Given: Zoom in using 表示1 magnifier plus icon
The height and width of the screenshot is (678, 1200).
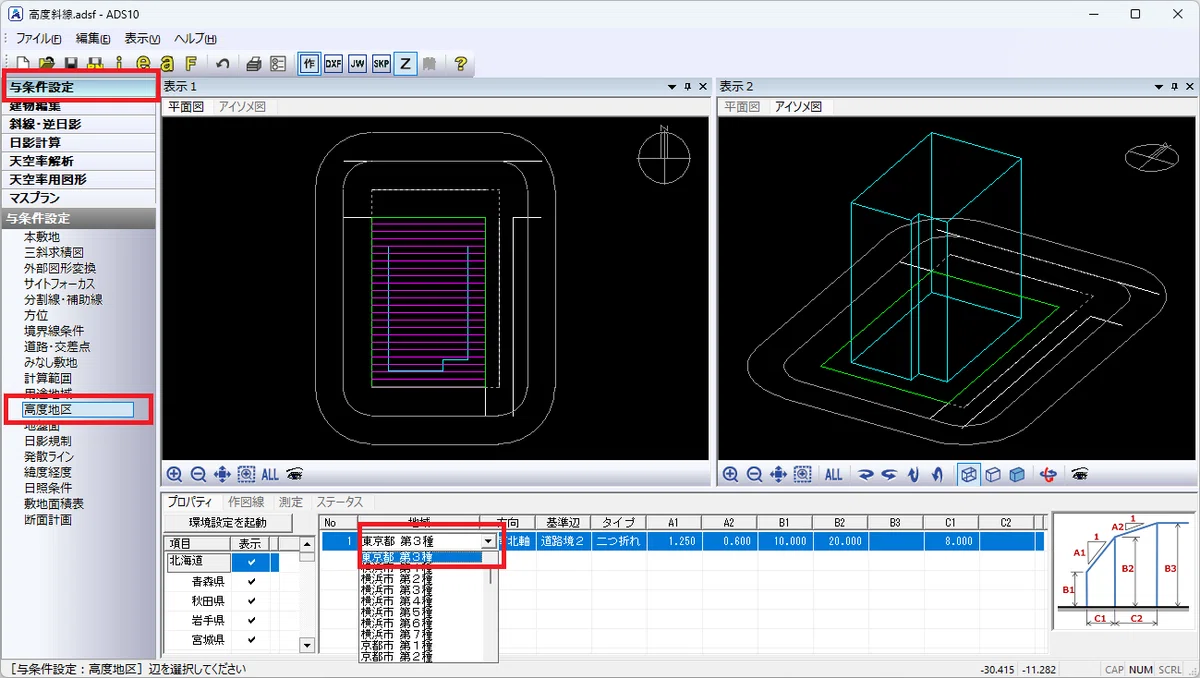Looking at the screenshot, I should (175, 475).
